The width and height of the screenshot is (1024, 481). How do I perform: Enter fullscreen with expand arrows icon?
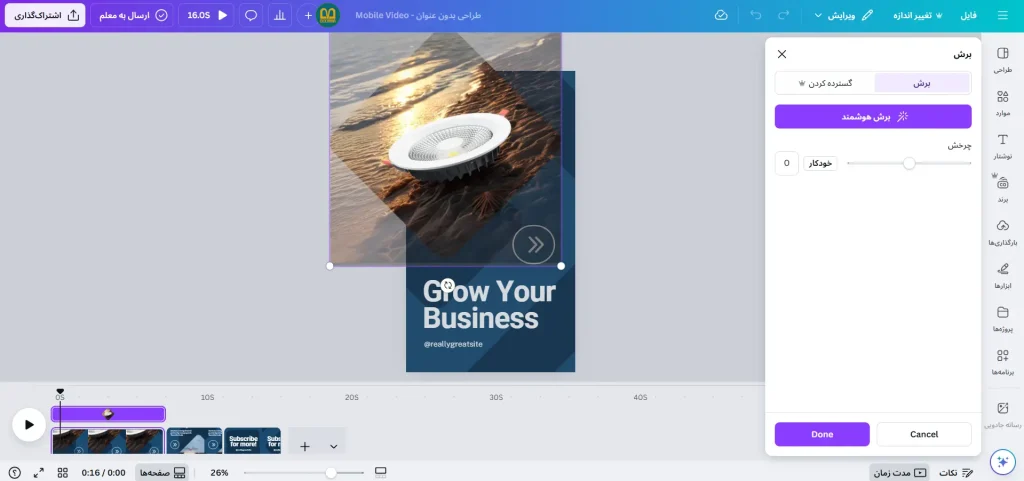point(39,473)
